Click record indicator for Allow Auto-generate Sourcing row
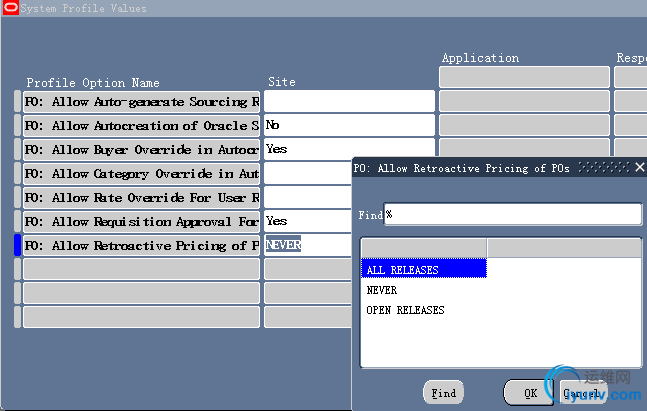647x411 pixels. [17, 102]
